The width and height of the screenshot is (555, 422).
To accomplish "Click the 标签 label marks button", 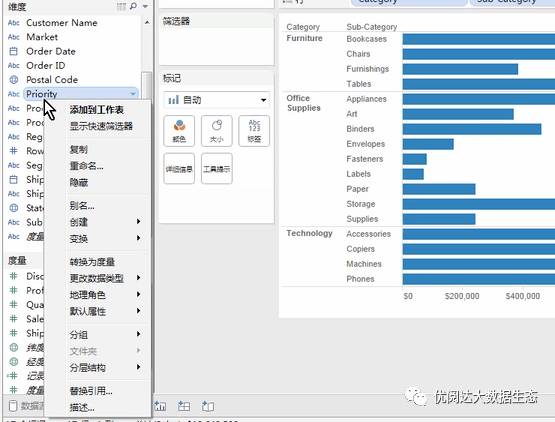I will point(254,131).
